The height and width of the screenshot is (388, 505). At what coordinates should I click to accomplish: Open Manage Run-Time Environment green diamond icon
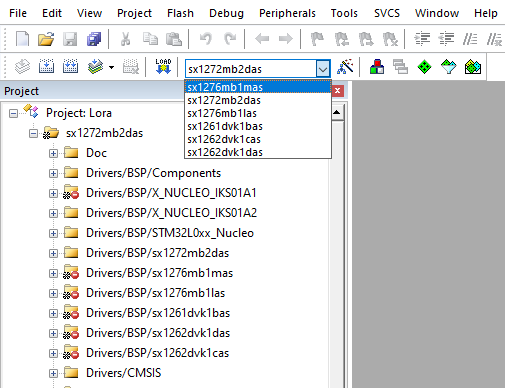coord(424,67)
